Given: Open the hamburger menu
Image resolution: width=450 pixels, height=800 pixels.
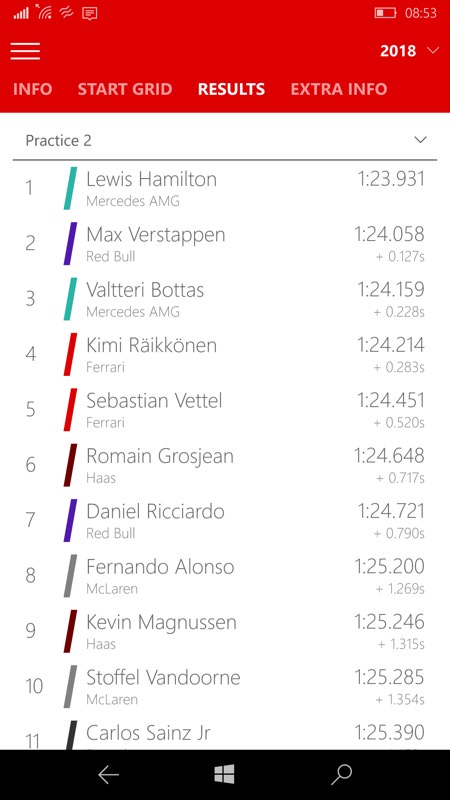Looking at the screenshot, I should (25, 51).
